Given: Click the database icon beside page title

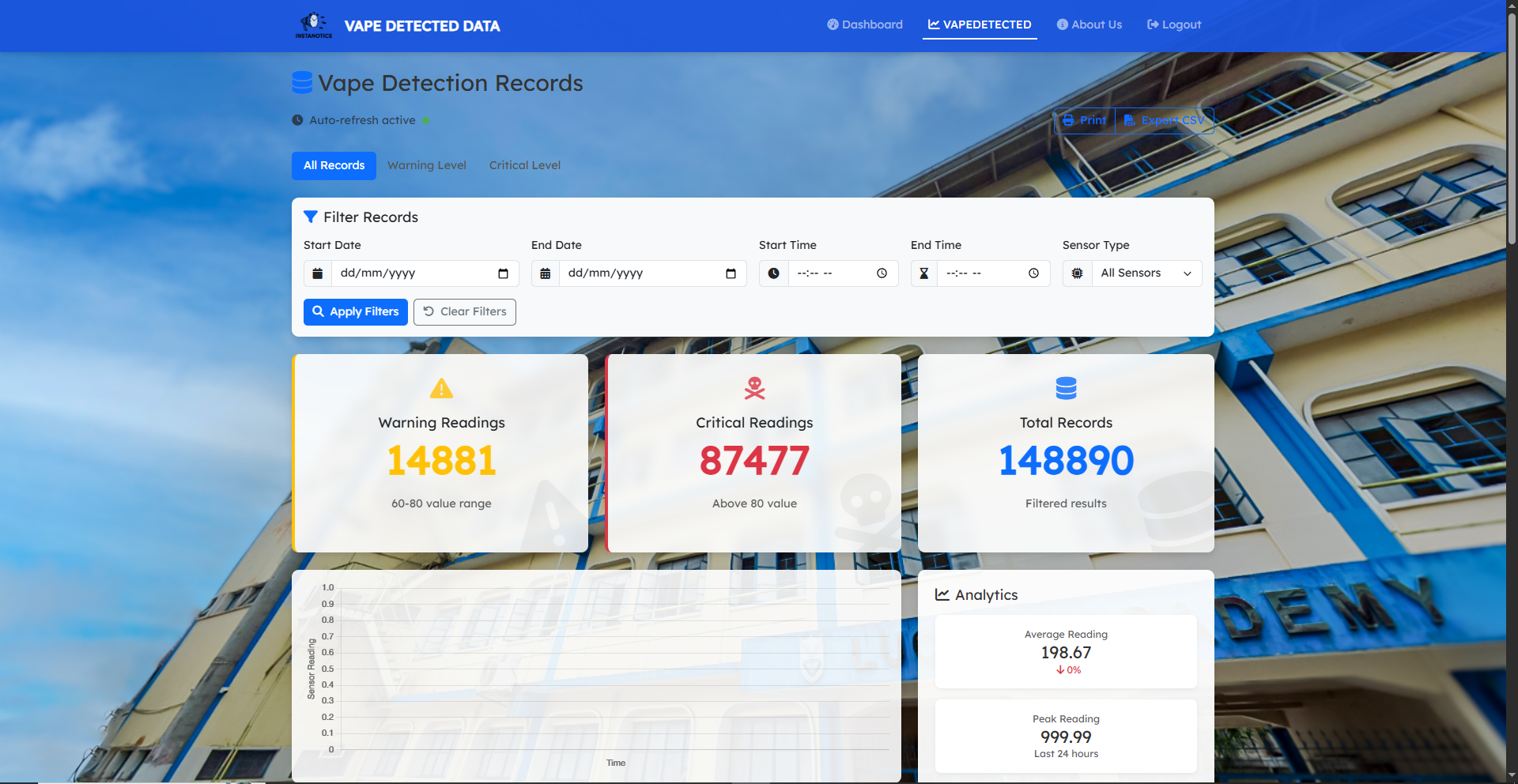Looking at the screenshot, I should 302,83.
